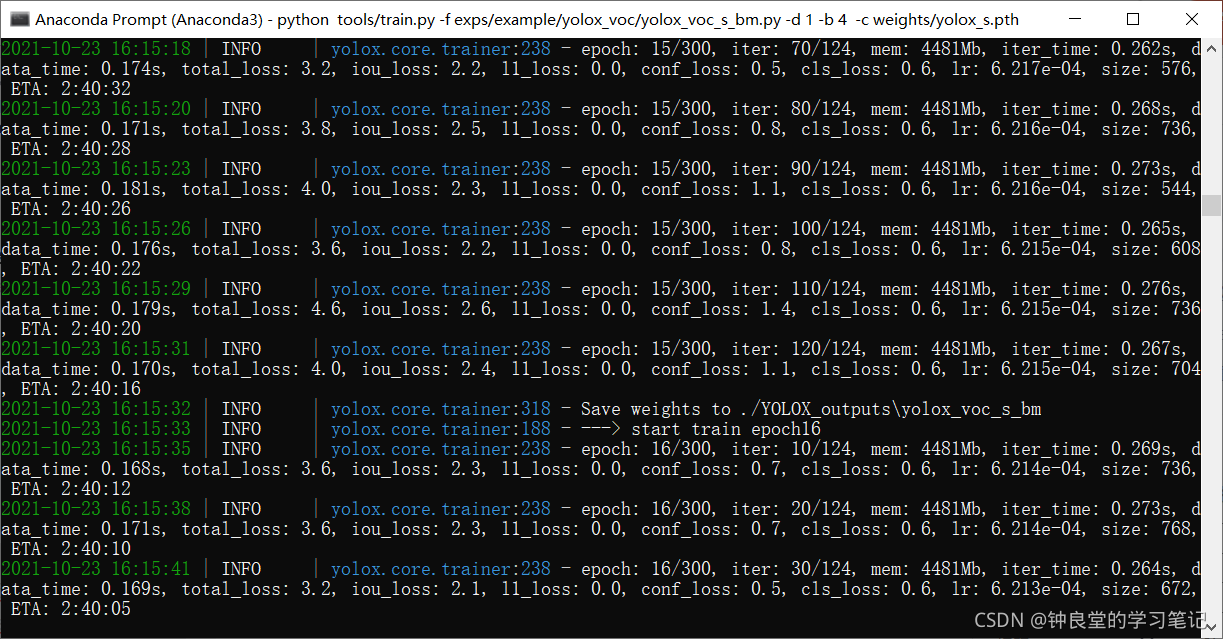Click timestamp 2021-10-23 16:15:32

click(96, 409)
